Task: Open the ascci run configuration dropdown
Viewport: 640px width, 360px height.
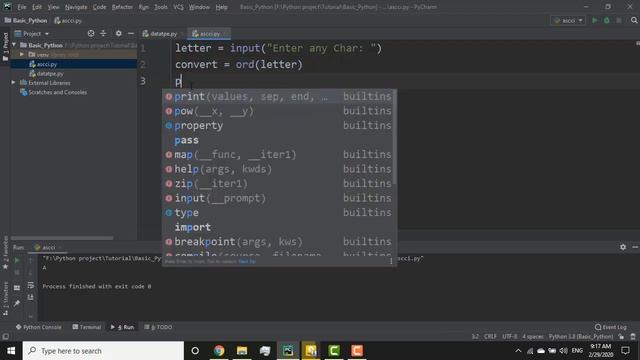Action: [x=568, y=20]
